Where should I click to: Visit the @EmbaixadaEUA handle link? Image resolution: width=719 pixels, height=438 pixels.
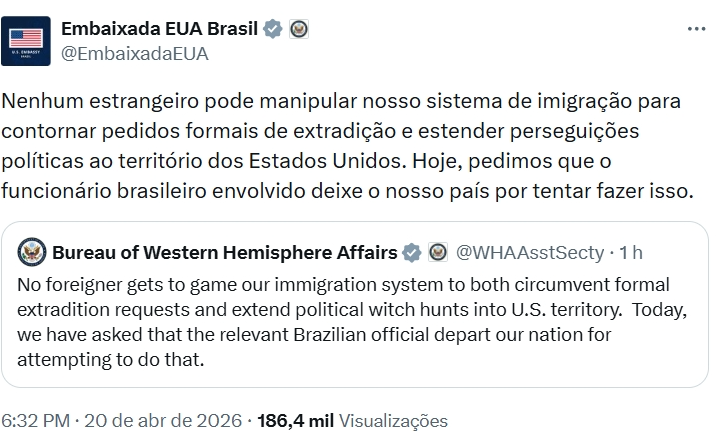(x=135, y=55)
